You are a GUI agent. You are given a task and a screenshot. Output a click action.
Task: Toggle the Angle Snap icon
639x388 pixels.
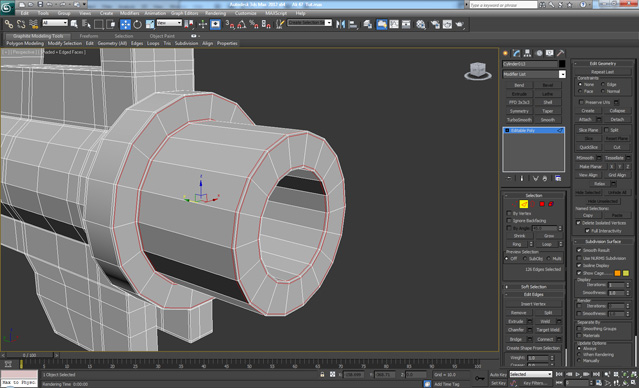[x=242, y=24]
